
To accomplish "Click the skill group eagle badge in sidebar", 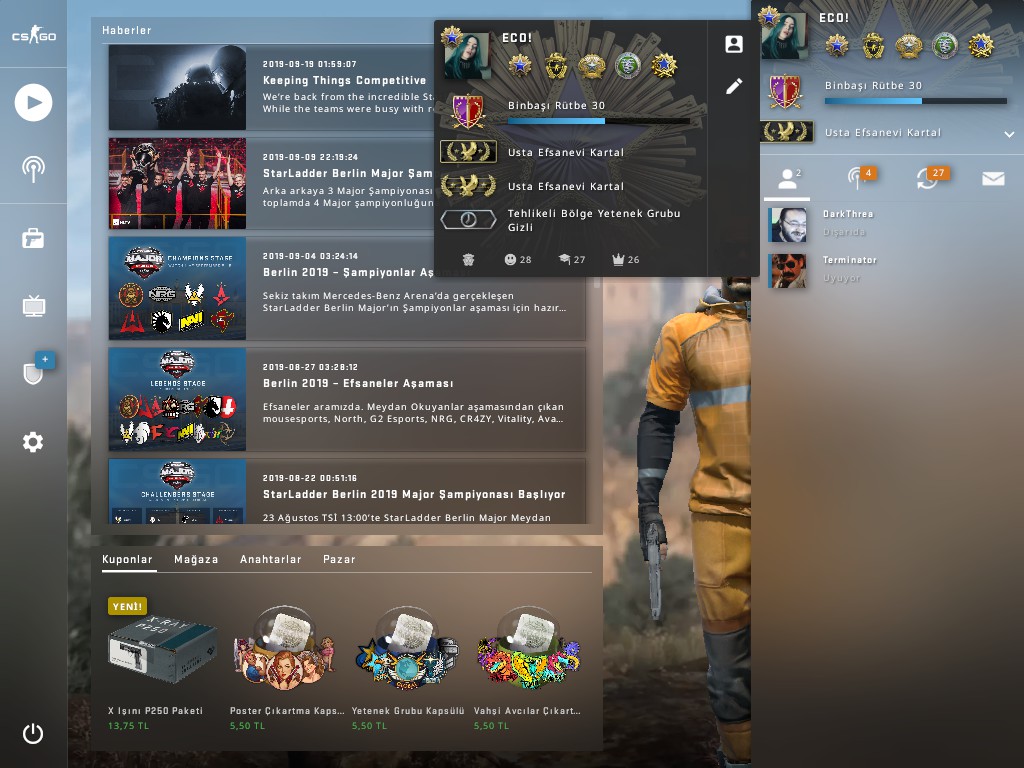I will click(x=787, y=132).
